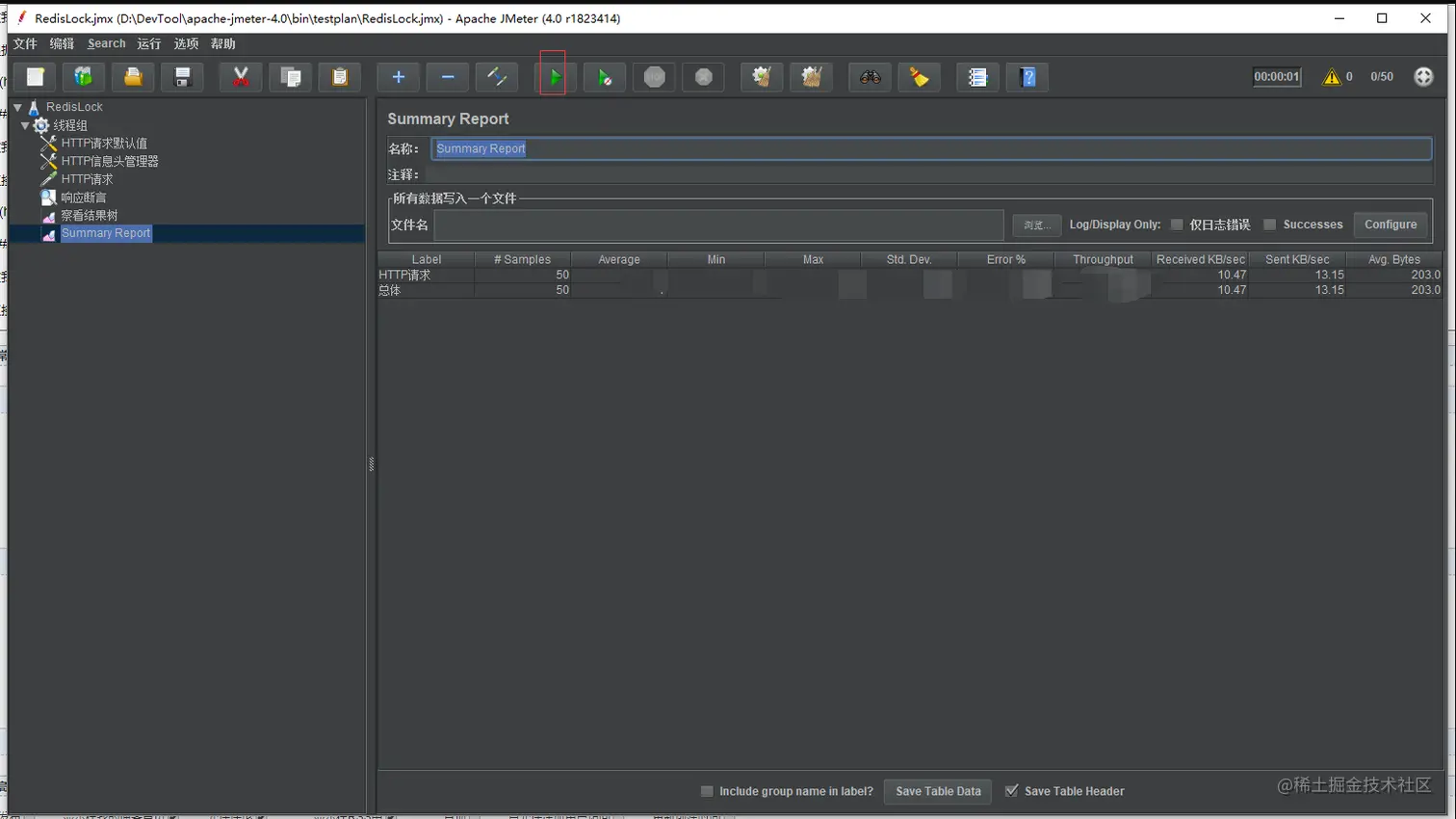
Task: Click the 文件名 filename input field
Action: click(x=718, y=225)
